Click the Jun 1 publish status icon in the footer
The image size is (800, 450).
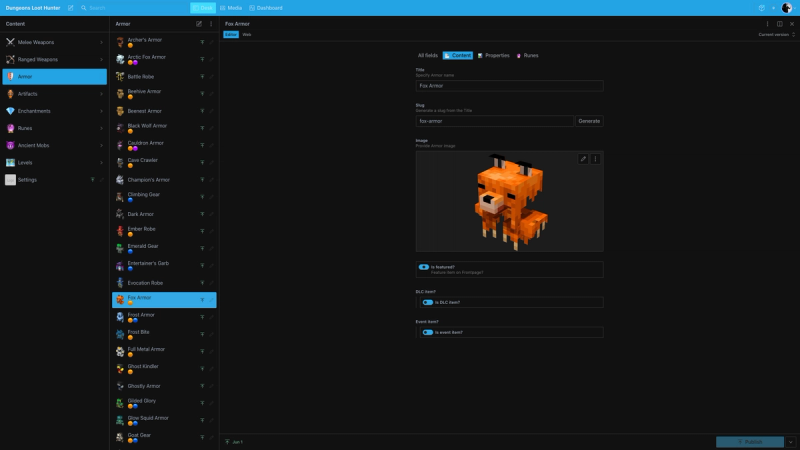tap(228, 442)
